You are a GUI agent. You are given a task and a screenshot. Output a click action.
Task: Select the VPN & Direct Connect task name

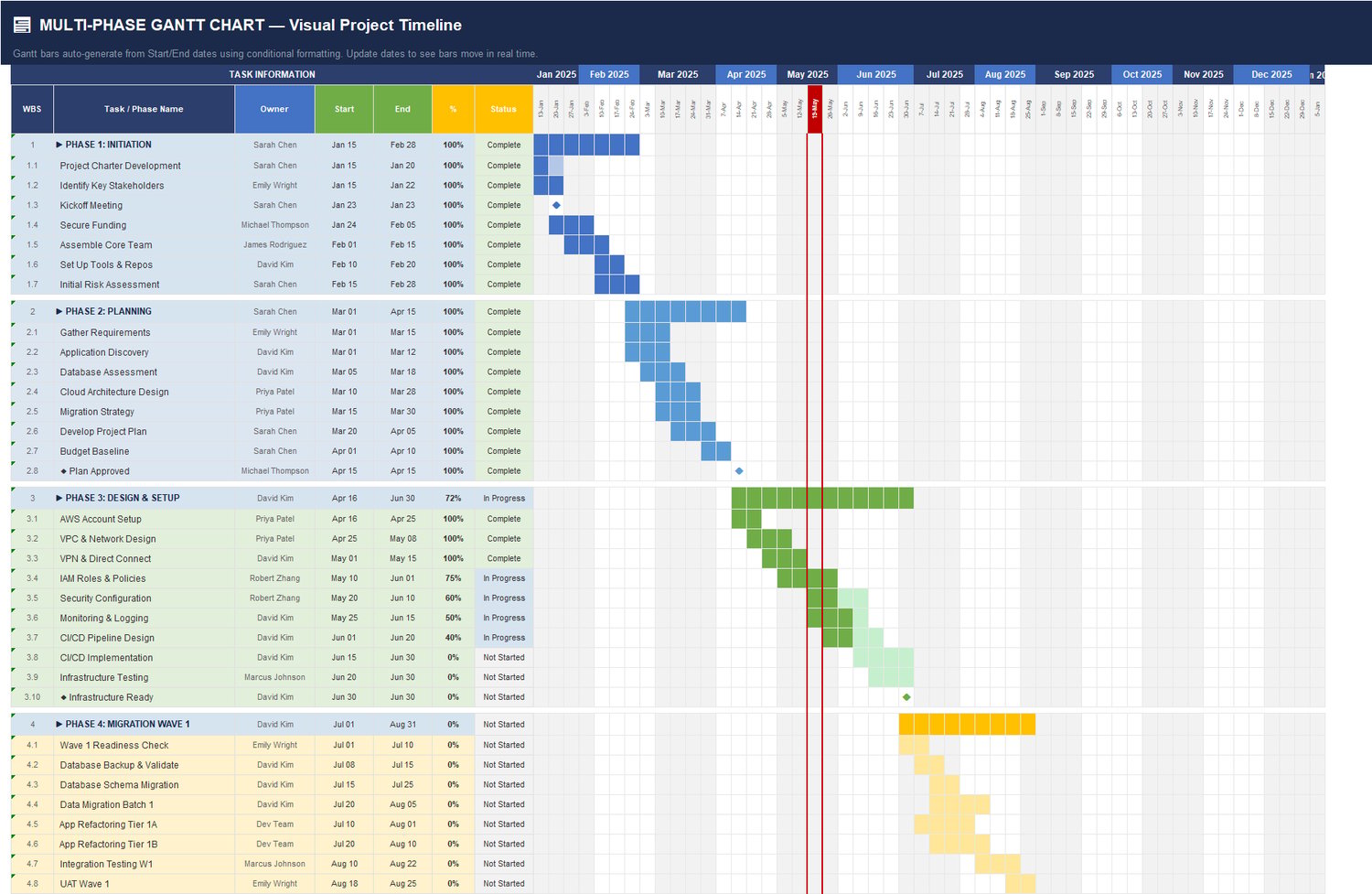[105, 559]
